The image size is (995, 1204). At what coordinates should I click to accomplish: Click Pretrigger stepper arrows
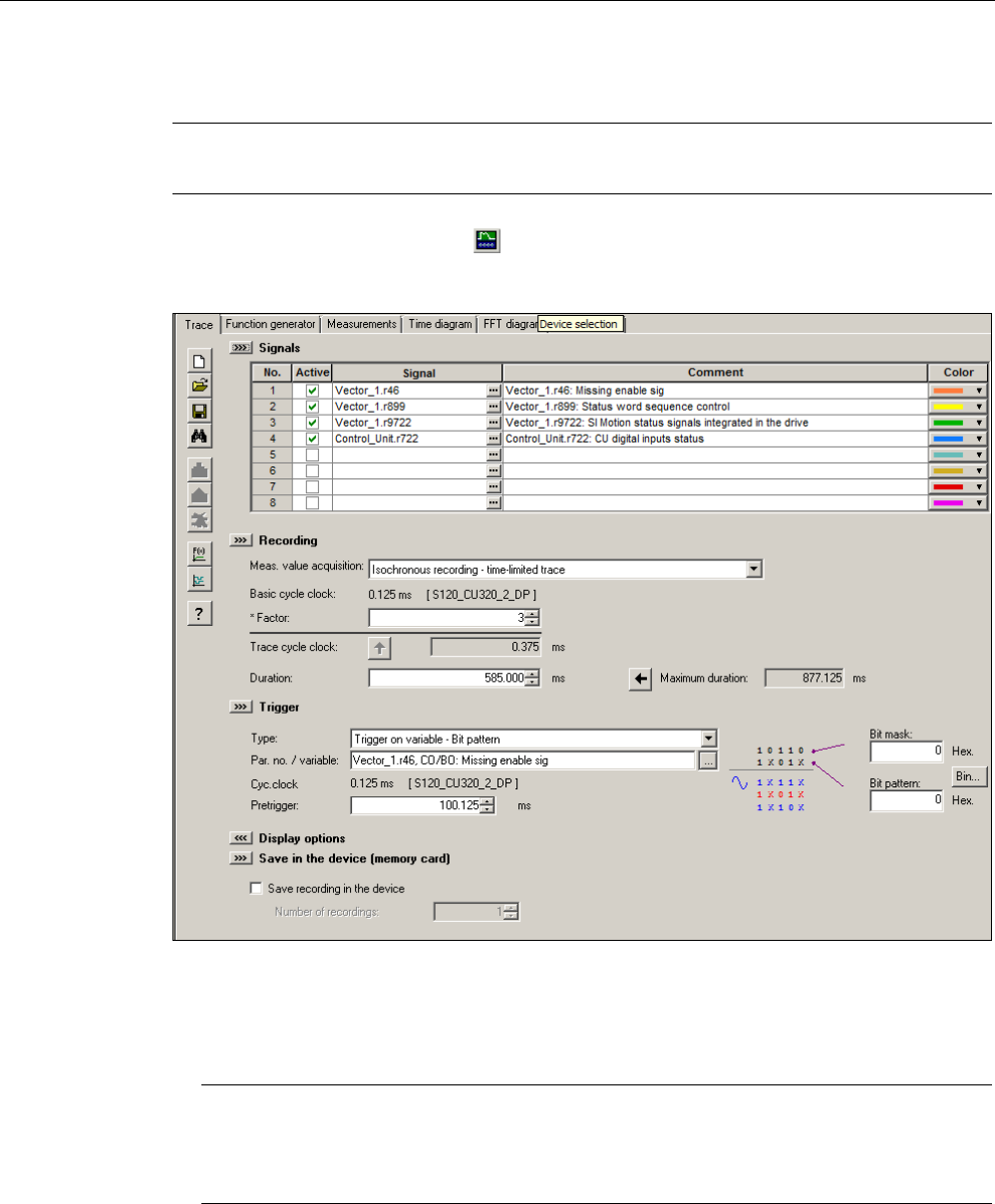coord(488,804)
